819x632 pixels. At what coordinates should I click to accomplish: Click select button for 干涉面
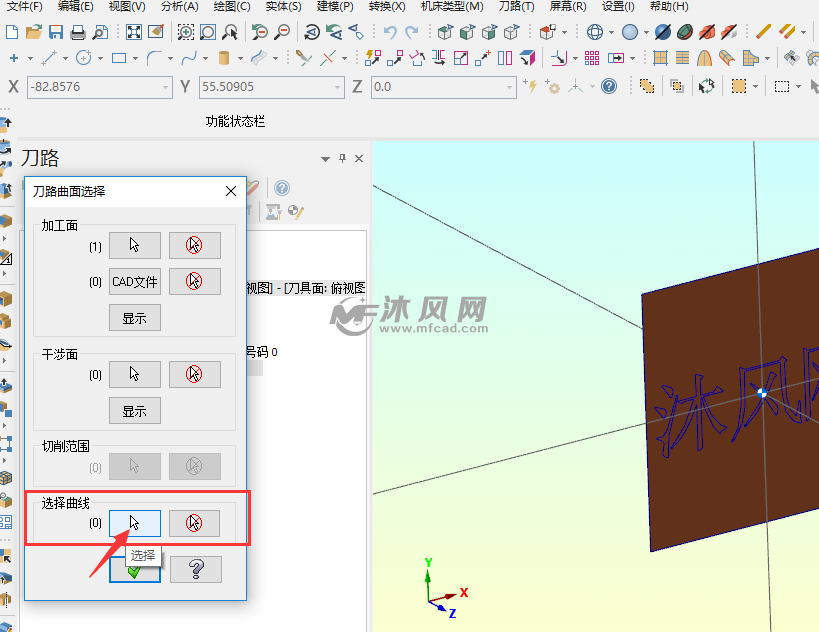135,374
